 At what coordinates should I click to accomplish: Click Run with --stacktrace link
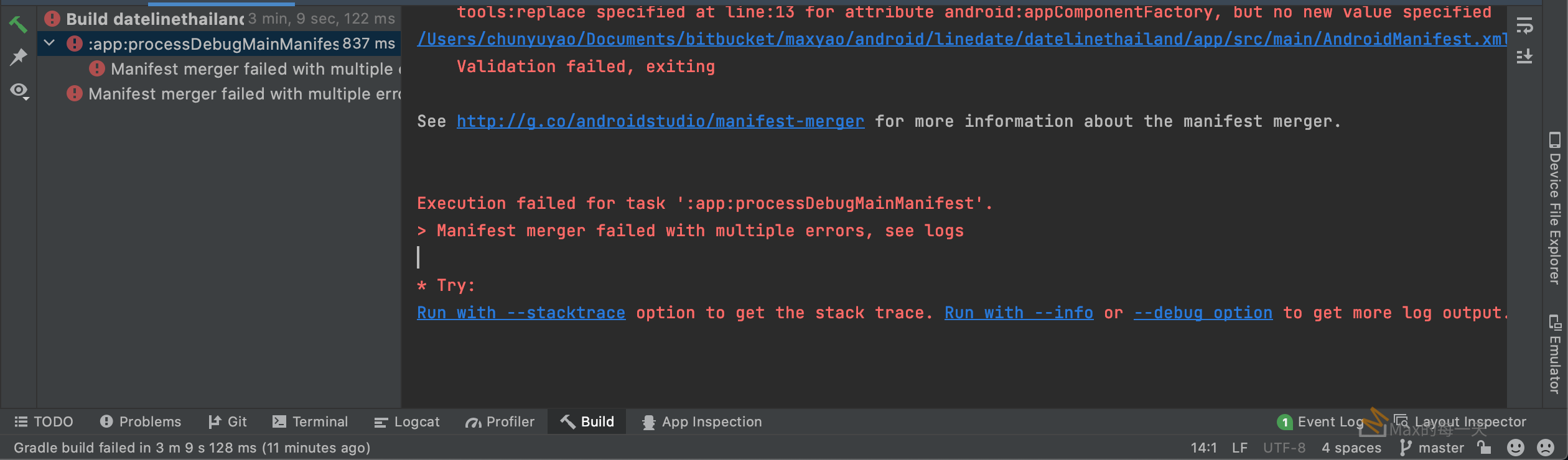coord(521,313)
